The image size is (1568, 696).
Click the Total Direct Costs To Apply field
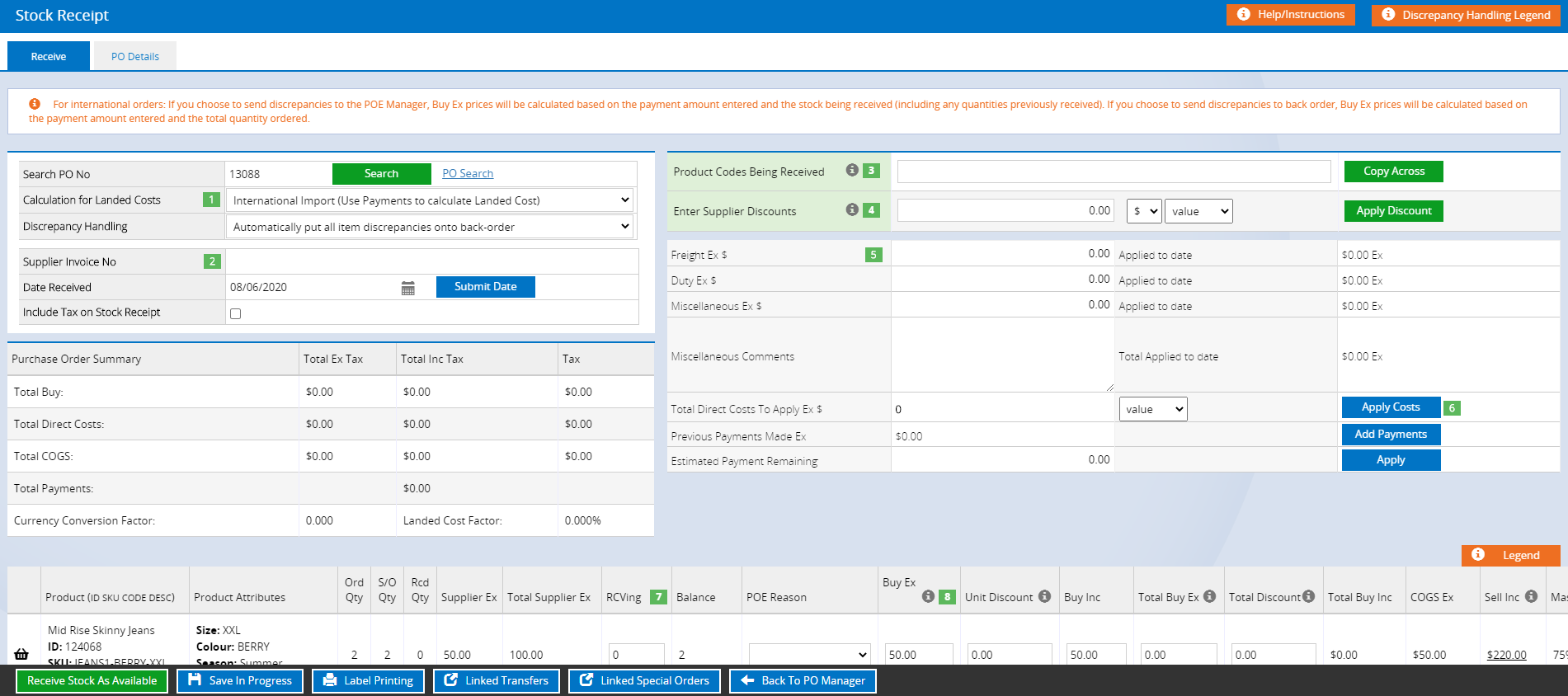(1002, 409)
